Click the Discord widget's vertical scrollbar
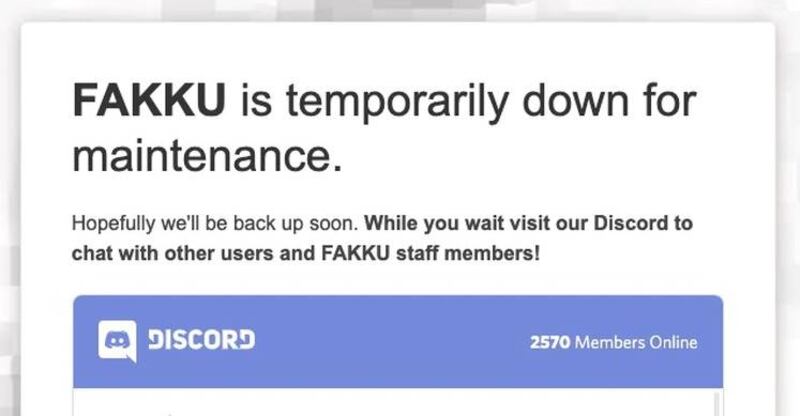The height and width of the screenshot is (416, 800). click(717, 403)
